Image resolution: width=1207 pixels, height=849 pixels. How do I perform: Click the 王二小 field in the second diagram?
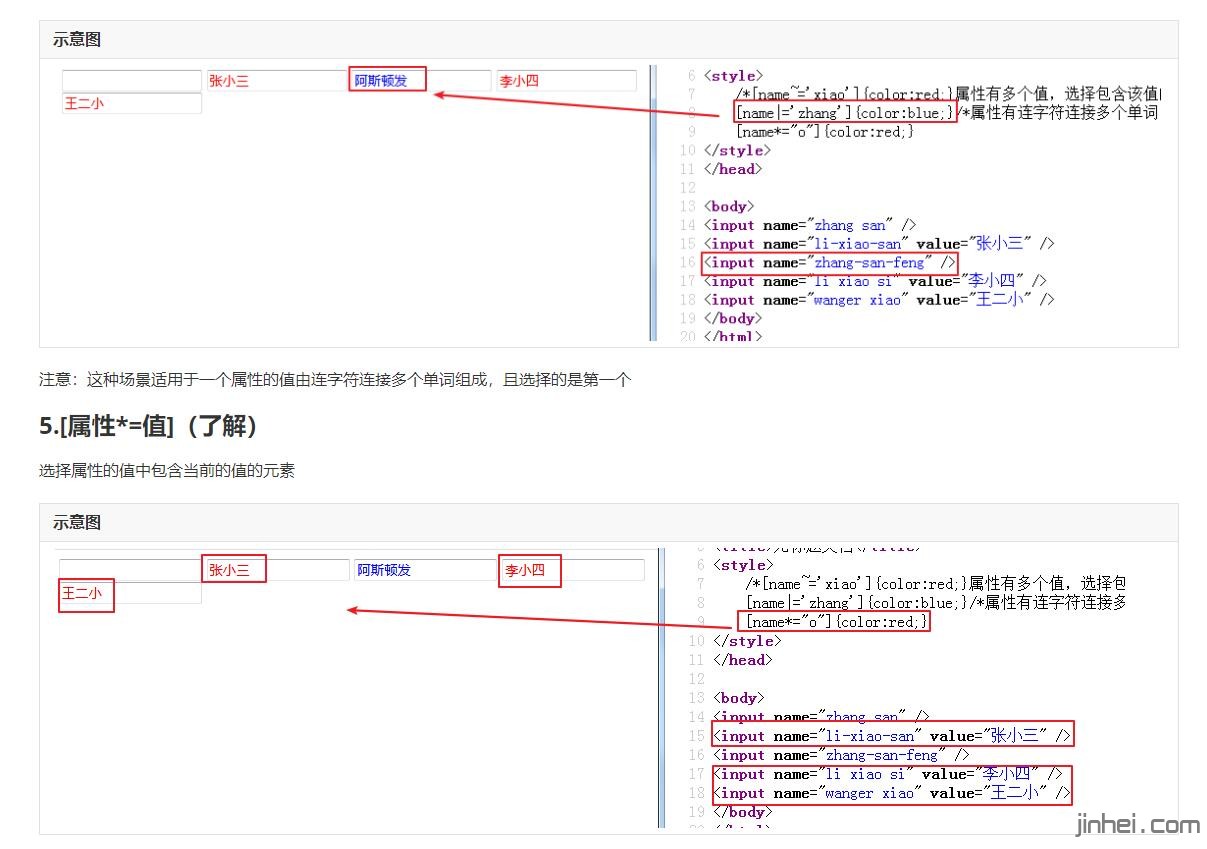[130, 593]
